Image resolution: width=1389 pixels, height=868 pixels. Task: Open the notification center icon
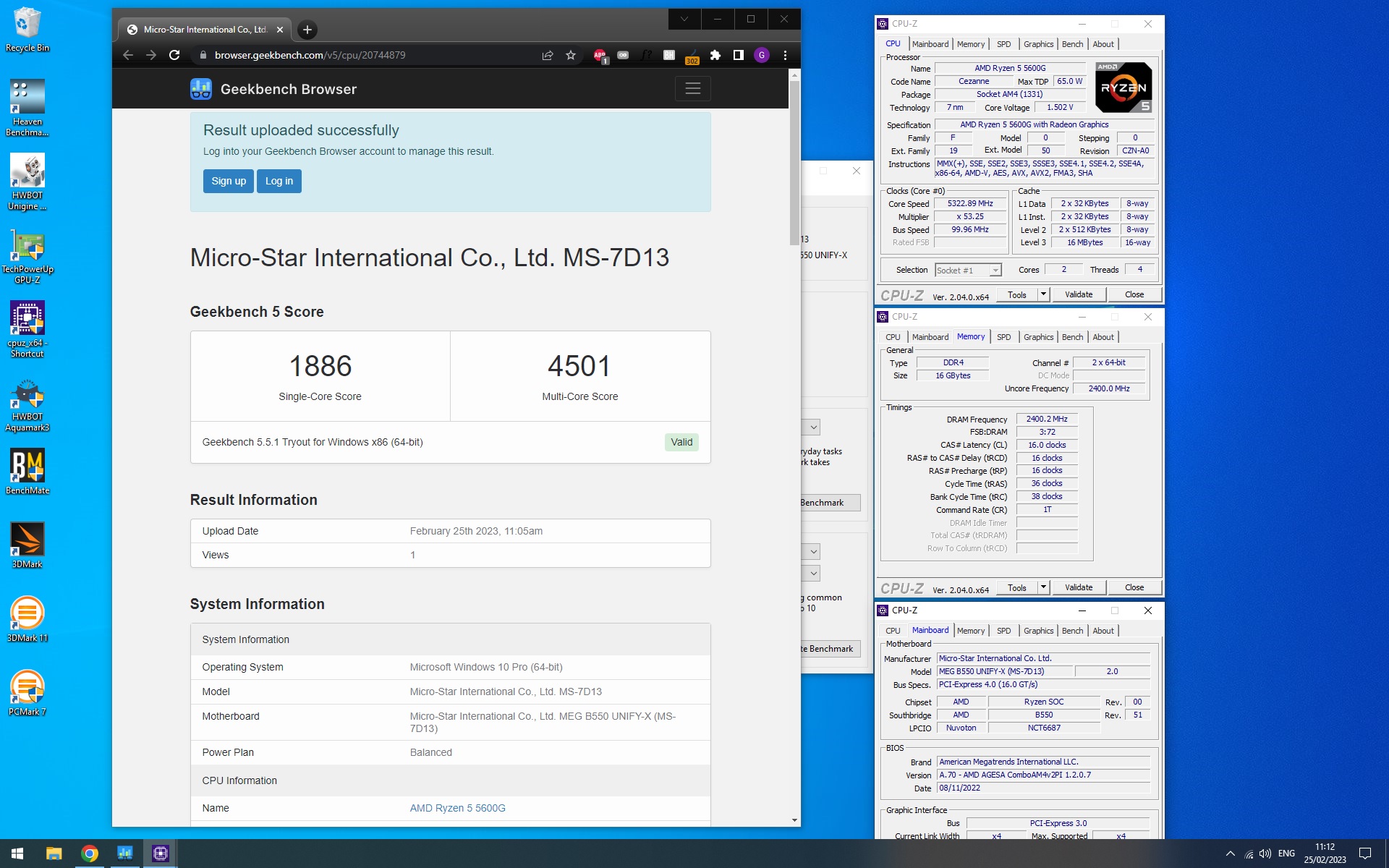pos(1365,854)
